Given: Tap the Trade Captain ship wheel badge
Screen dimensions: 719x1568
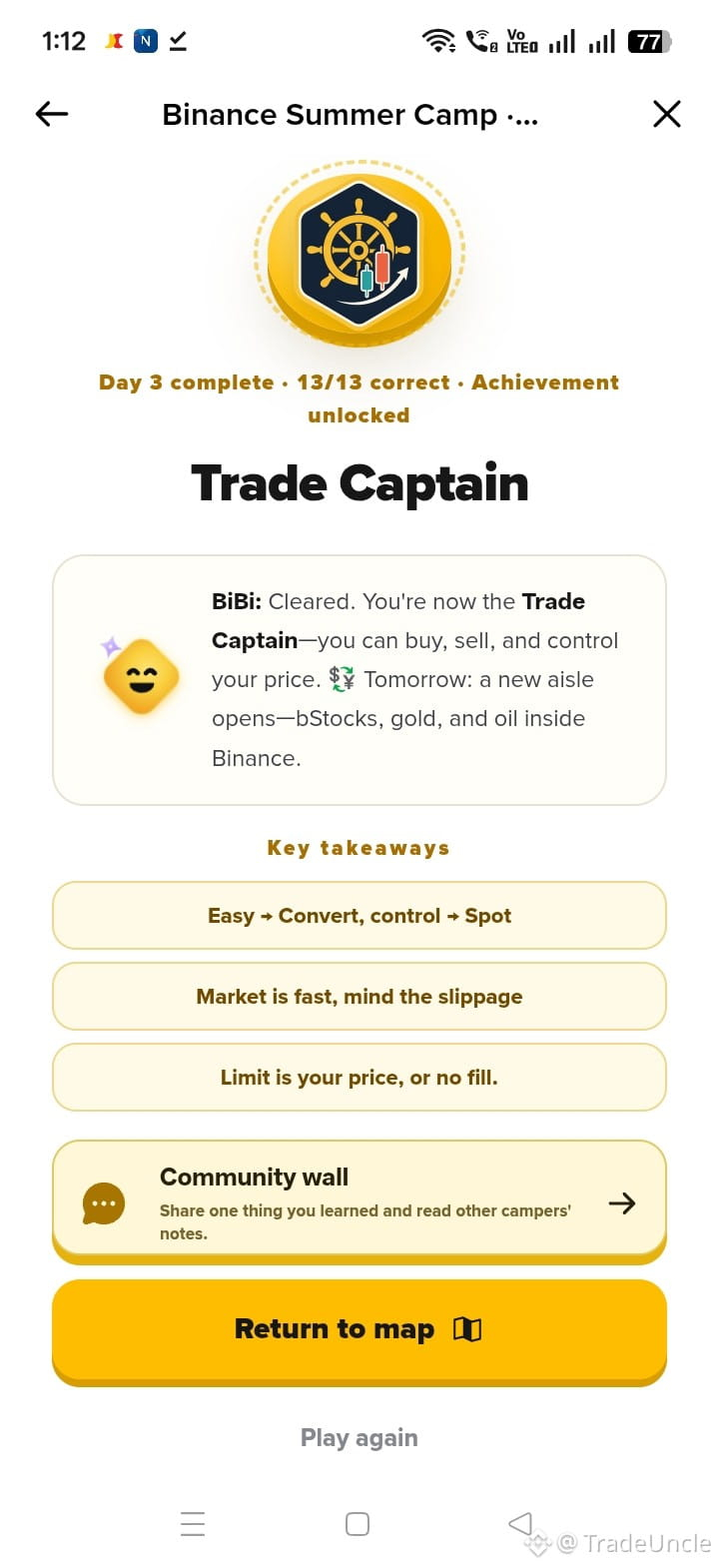Looking at the screenshot, I should coord(359,253).
